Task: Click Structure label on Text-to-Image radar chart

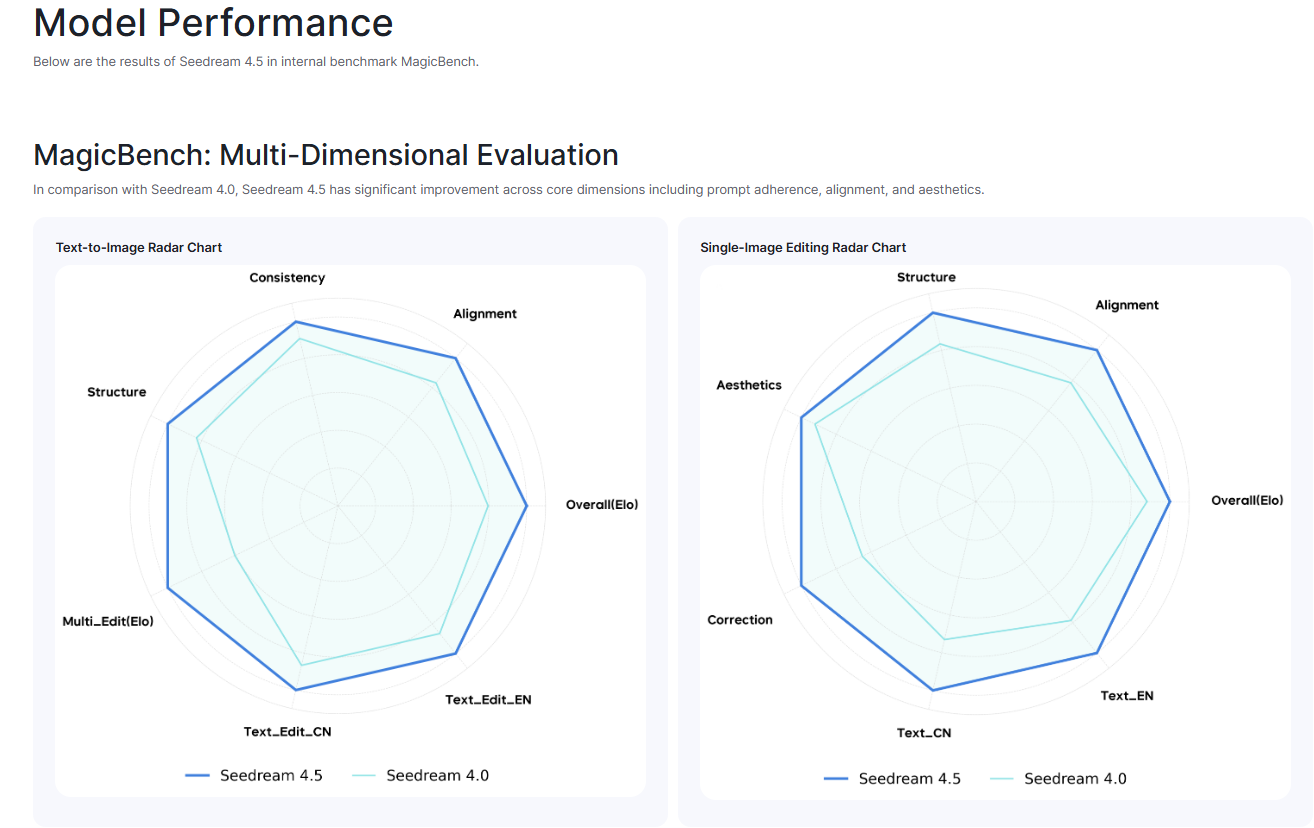Action: click(x=117, y=392)
